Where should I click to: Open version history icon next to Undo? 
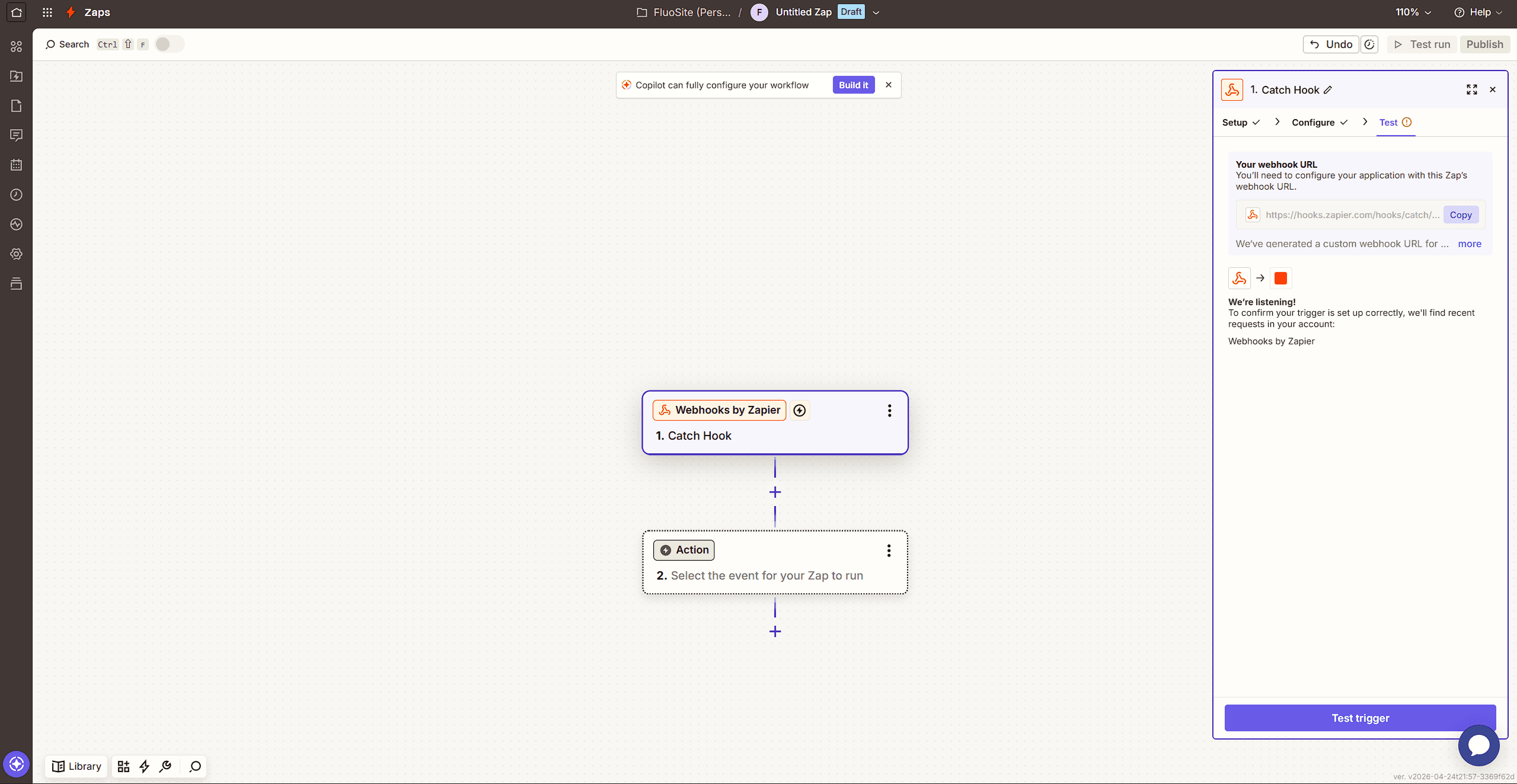(1369, 44)
